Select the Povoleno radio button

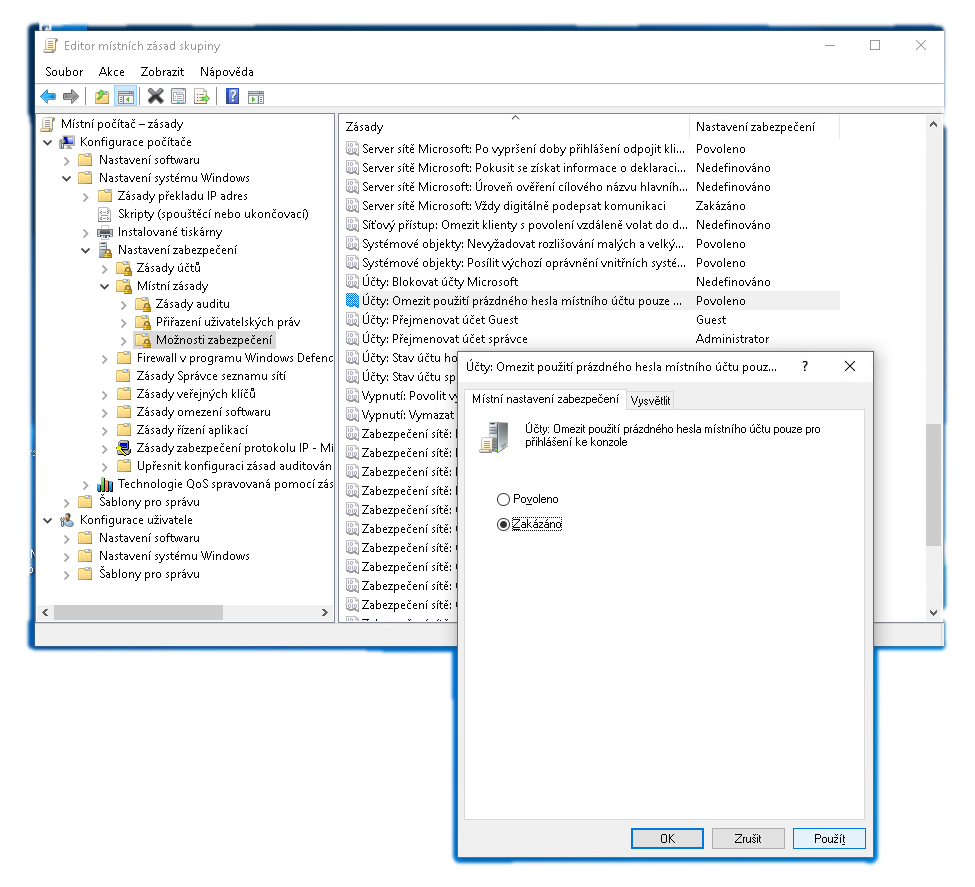(503, 499)
